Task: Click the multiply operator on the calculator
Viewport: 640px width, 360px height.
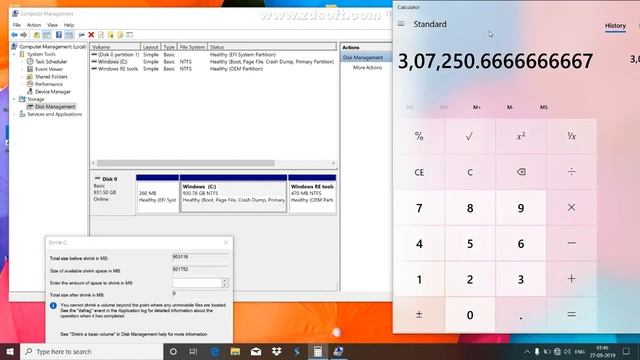Action: coord(571,208)
